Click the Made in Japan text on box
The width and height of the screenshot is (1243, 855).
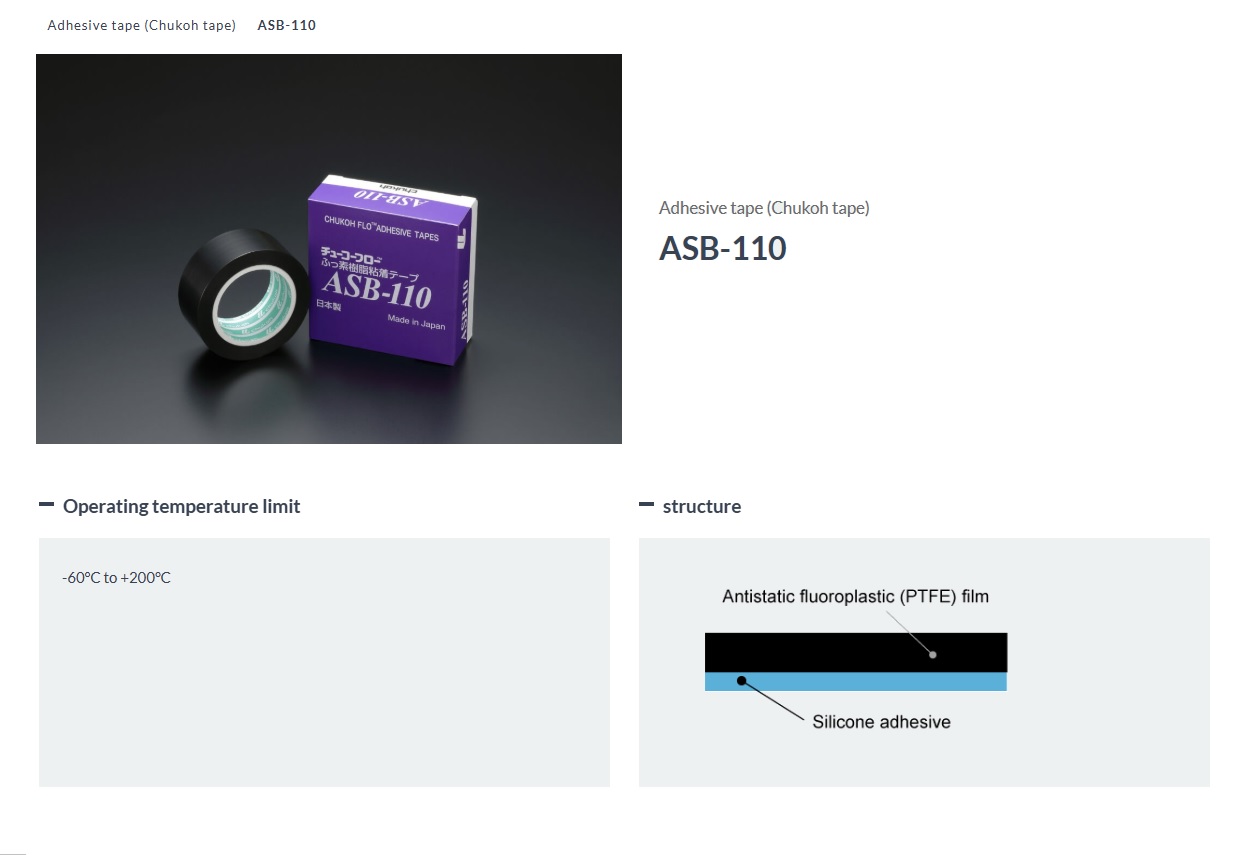coord(416,322)
